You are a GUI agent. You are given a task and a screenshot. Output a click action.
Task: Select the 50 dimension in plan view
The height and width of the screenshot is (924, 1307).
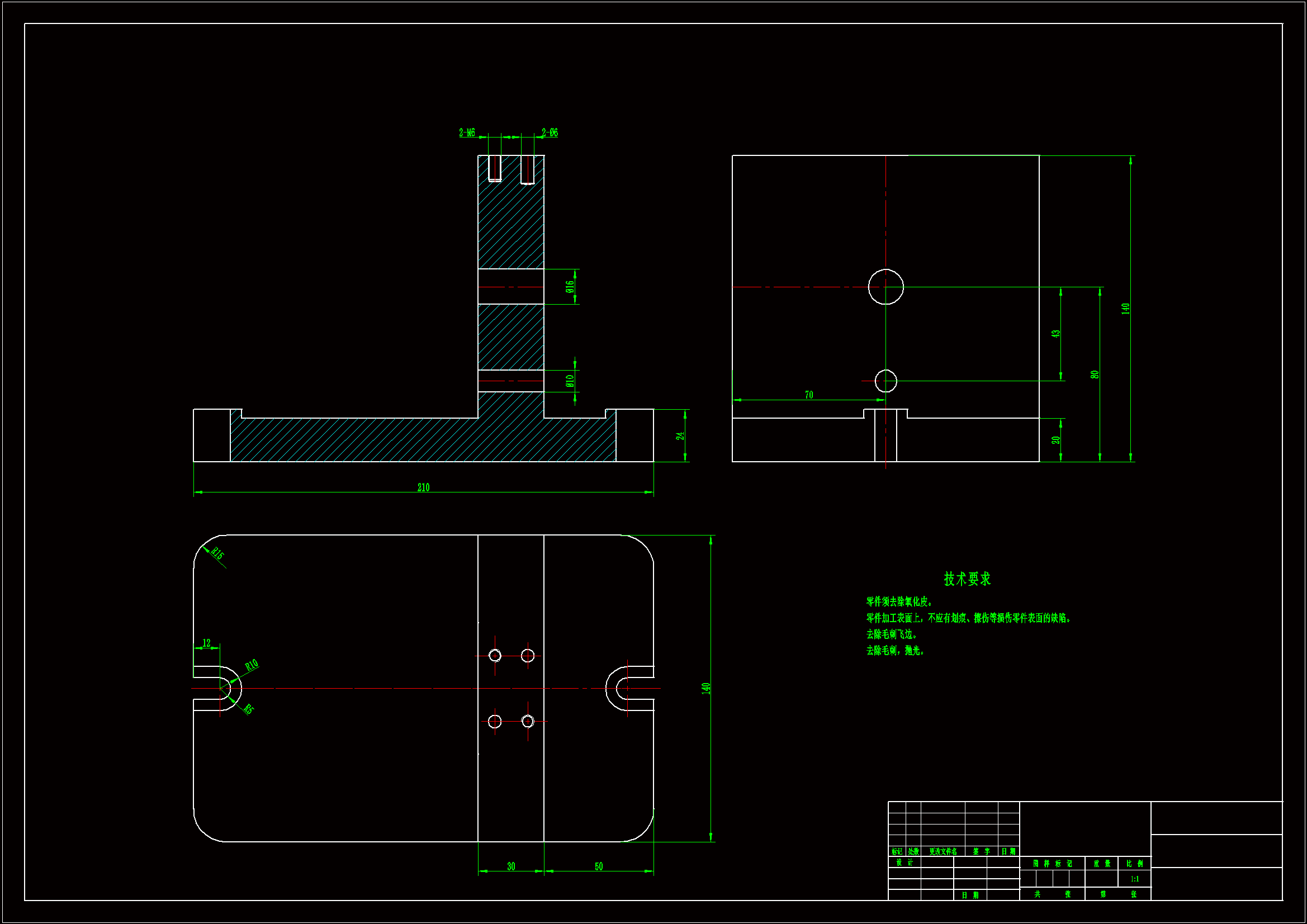pos(598,866)
